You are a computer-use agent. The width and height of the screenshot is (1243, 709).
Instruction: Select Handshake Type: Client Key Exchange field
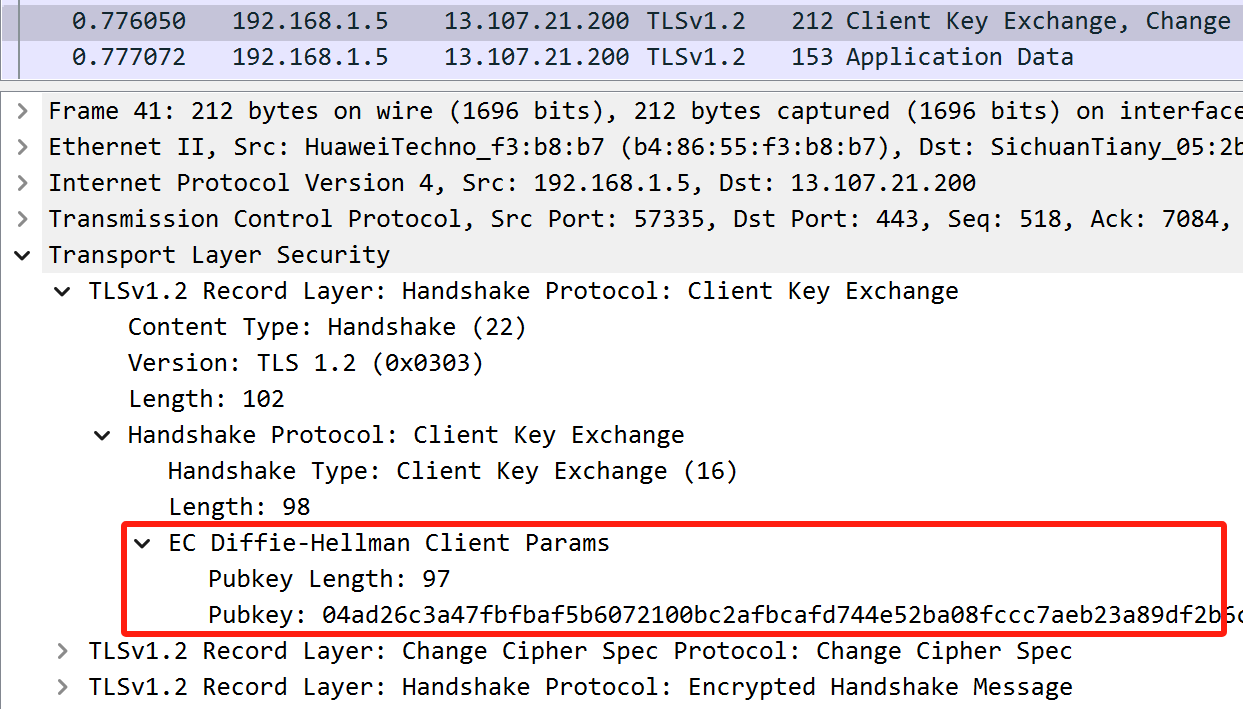click(x=452, y=471)
